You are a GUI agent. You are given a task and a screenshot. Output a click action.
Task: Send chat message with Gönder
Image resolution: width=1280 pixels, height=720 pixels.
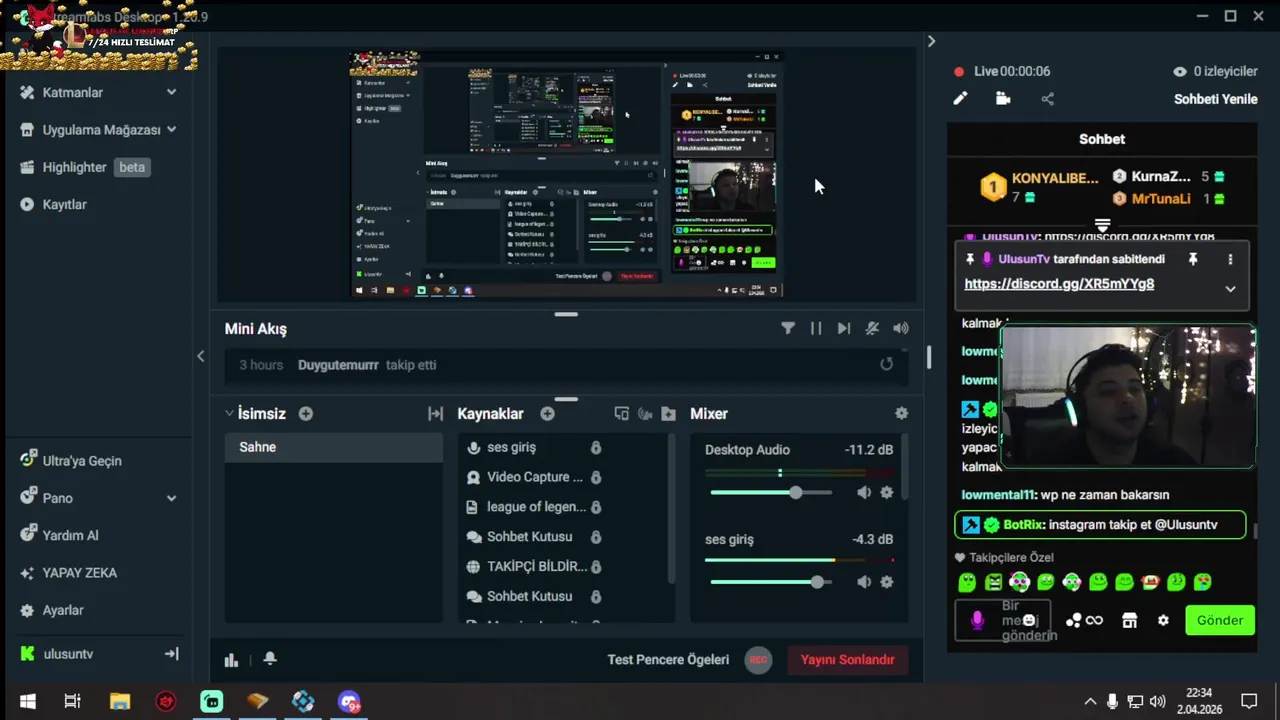click(1219, 620)
